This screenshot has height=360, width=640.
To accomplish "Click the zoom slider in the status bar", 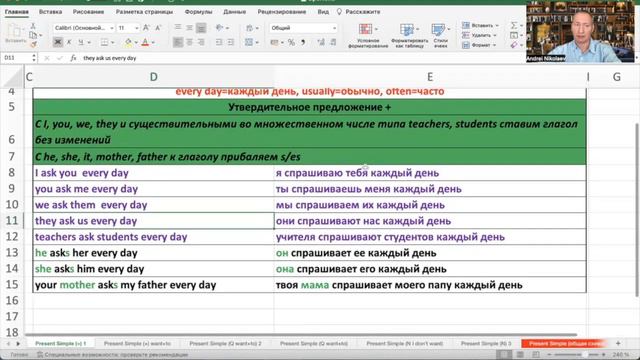I will tap(576, 355).
